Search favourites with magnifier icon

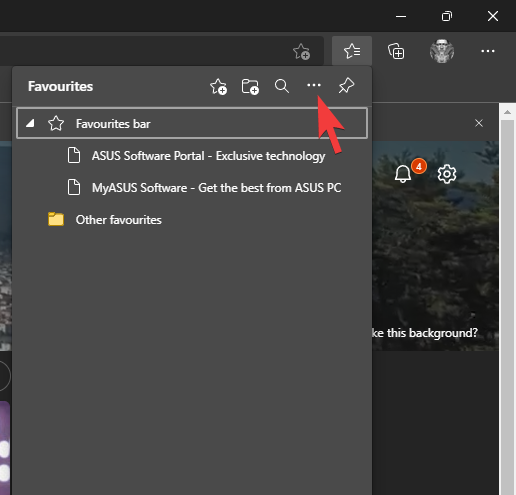click(x=282, y=86)
